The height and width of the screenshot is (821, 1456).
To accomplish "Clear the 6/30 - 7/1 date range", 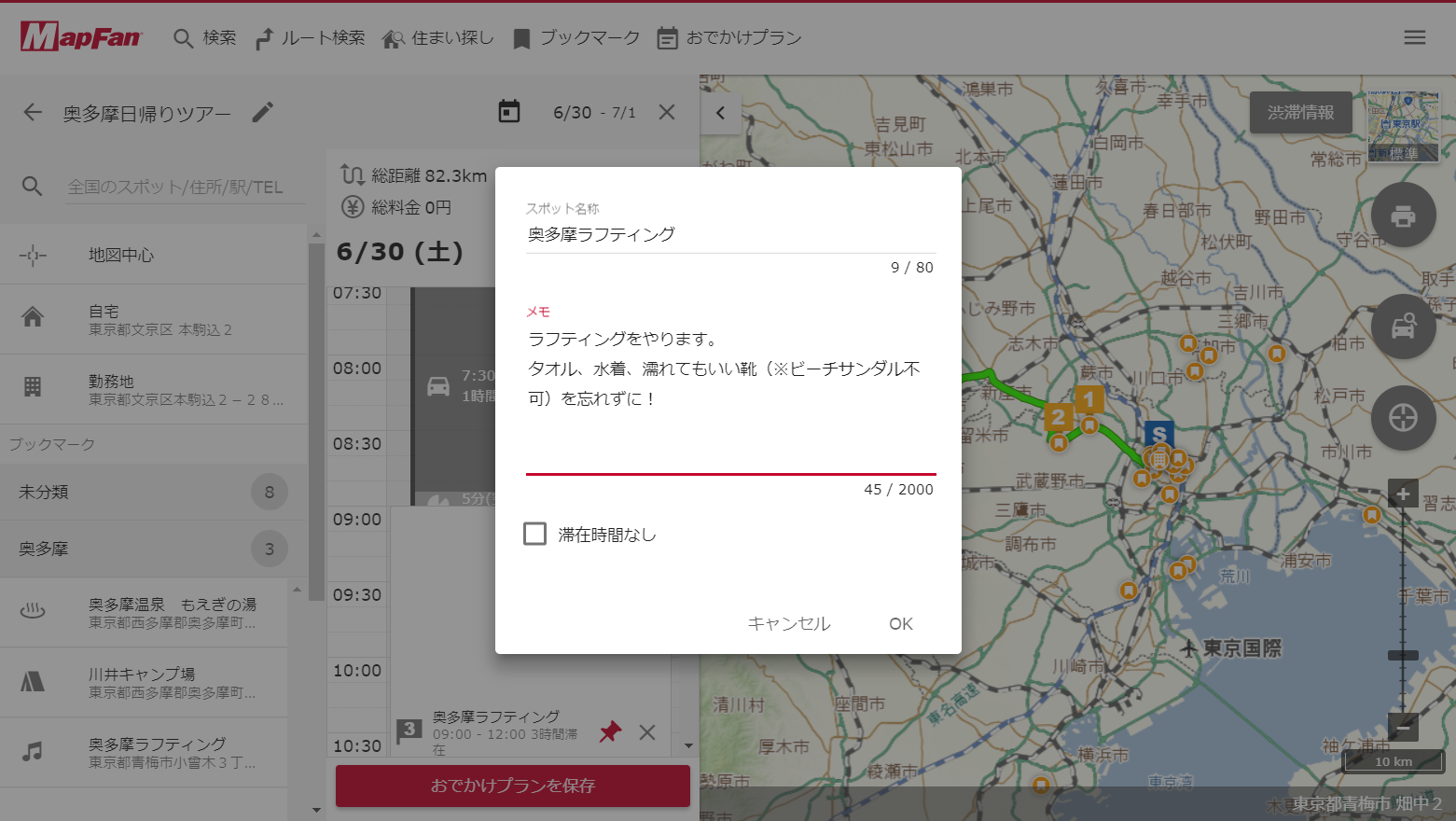I will (667, 112).
